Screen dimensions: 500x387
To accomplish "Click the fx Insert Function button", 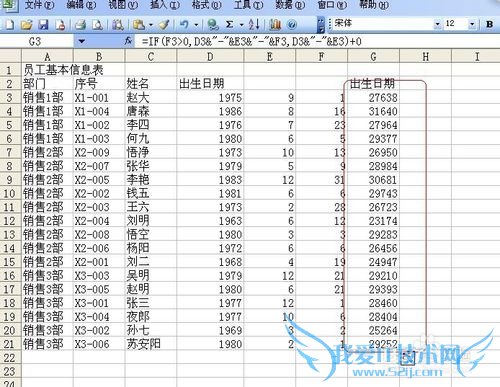I will point(128,41).
